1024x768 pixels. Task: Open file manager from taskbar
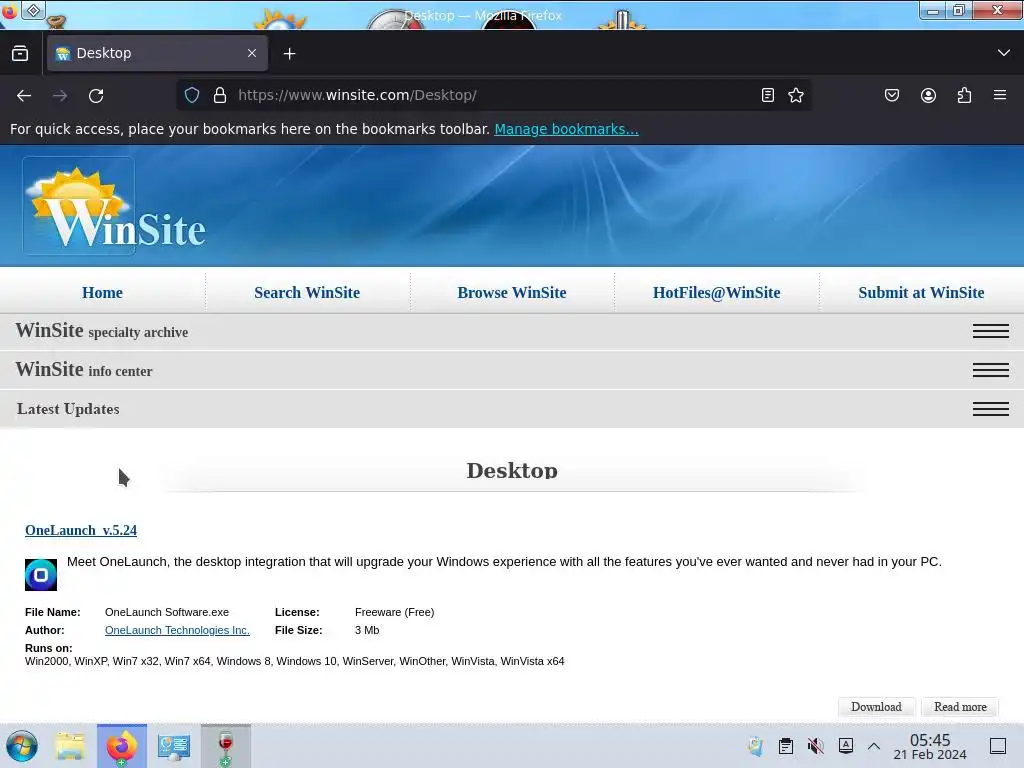click(x=70, y=746)
